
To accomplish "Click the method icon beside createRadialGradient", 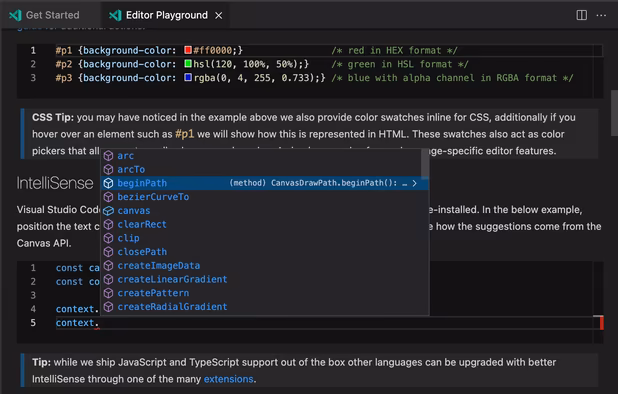I will point(108,307).
